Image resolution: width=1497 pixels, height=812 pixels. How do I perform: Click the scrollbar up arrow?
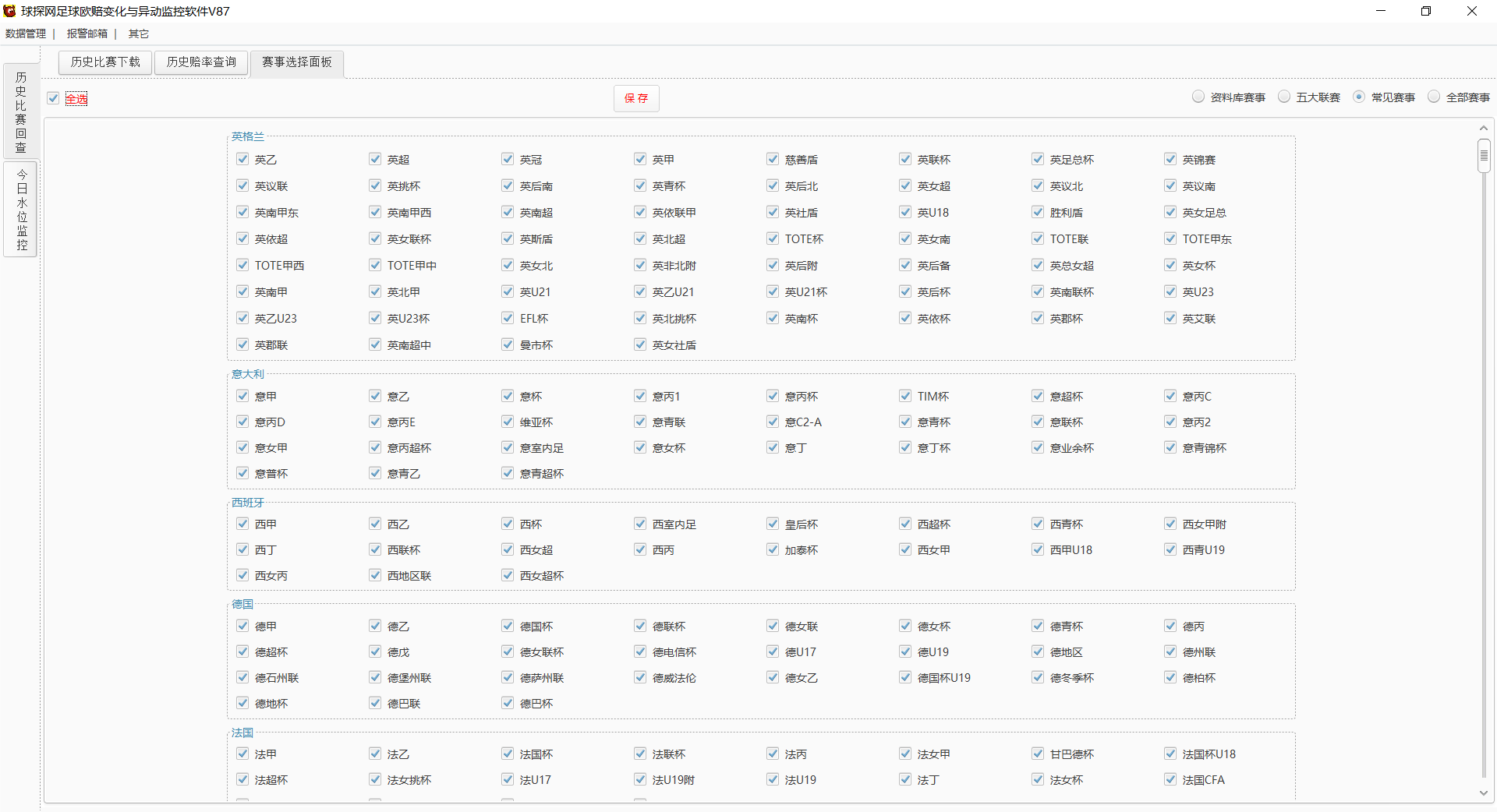(x=1483, y=128)
